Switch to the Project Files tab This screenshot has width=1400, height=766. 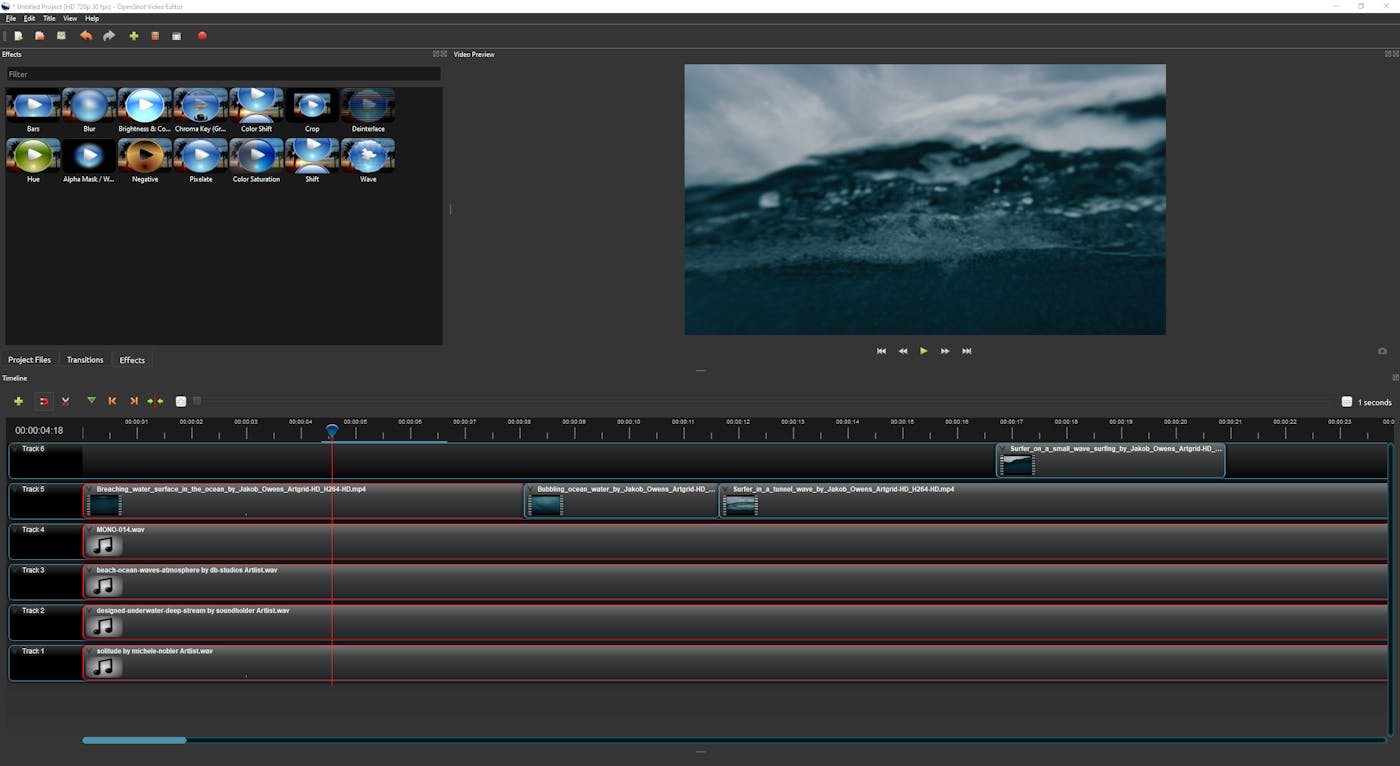(29, 360)
